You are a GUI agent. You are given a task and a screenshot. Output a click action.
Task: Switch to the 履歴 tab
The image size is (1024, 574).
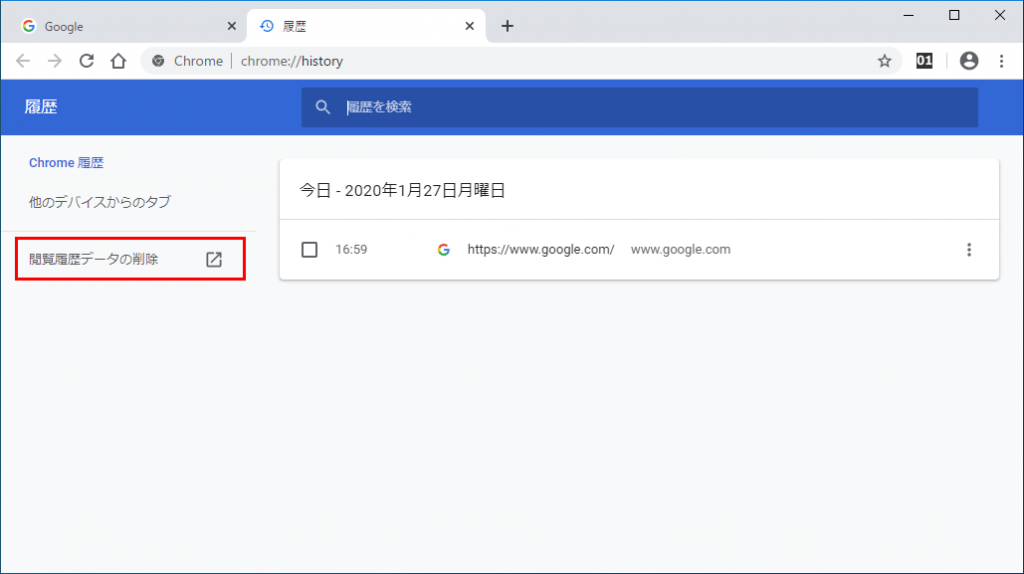366,26
